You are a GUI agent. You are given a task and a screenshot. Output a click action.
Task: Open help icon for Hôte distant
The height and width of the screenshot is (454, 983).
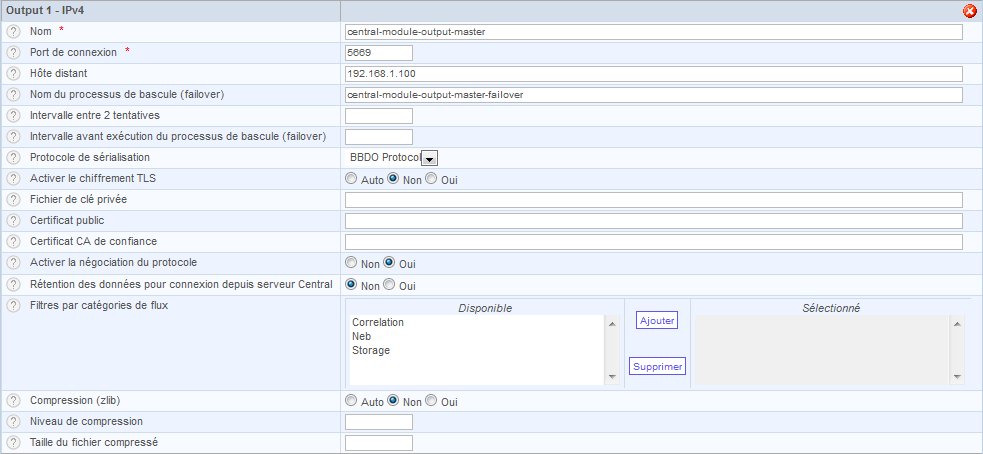(13, 73)
